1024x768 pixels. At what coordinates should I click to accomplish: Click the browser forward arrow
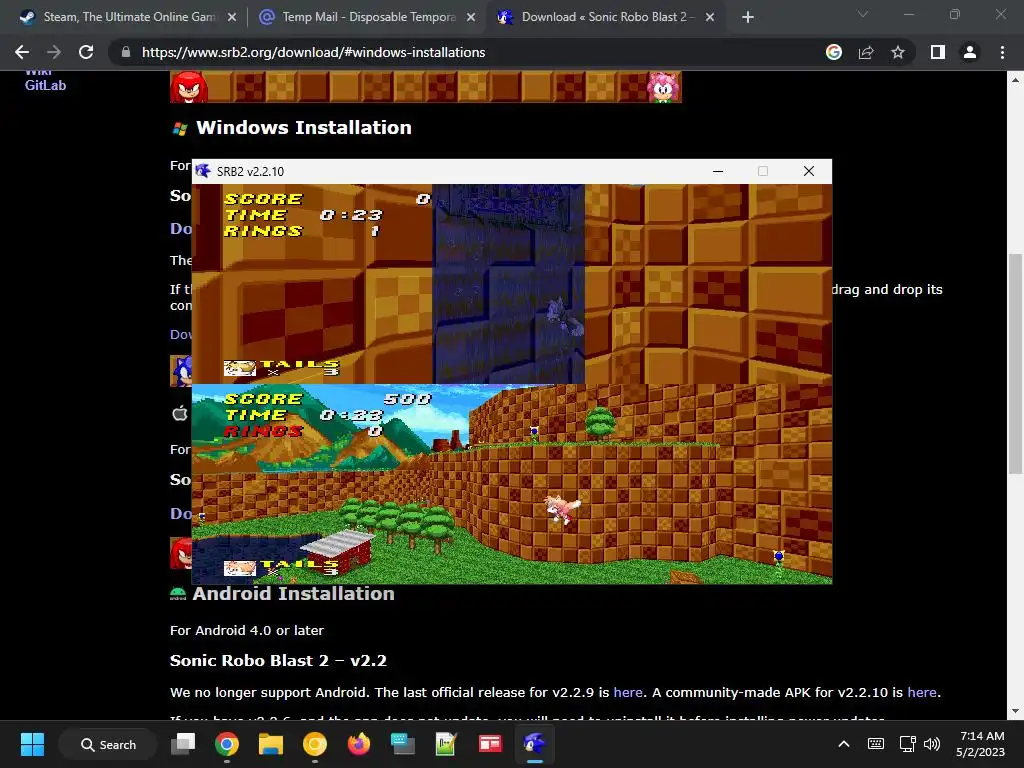(x=54, y=52)
